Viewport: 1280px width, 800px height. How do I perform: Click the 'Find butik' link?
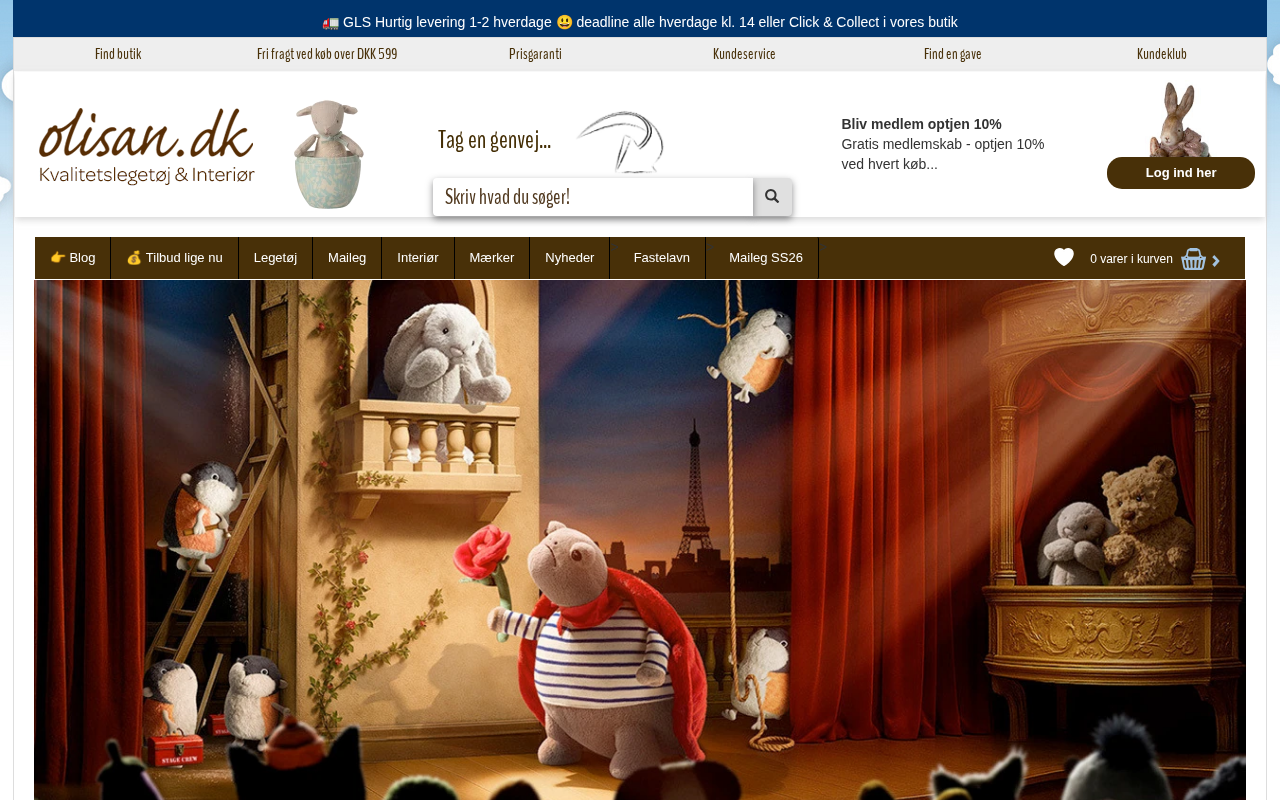pyautogui.click(x=118, y=54)
